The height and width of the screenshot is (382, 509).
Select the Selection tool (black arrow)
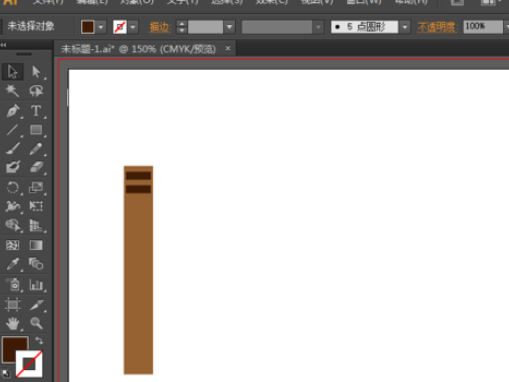click(x=13, y=72)
